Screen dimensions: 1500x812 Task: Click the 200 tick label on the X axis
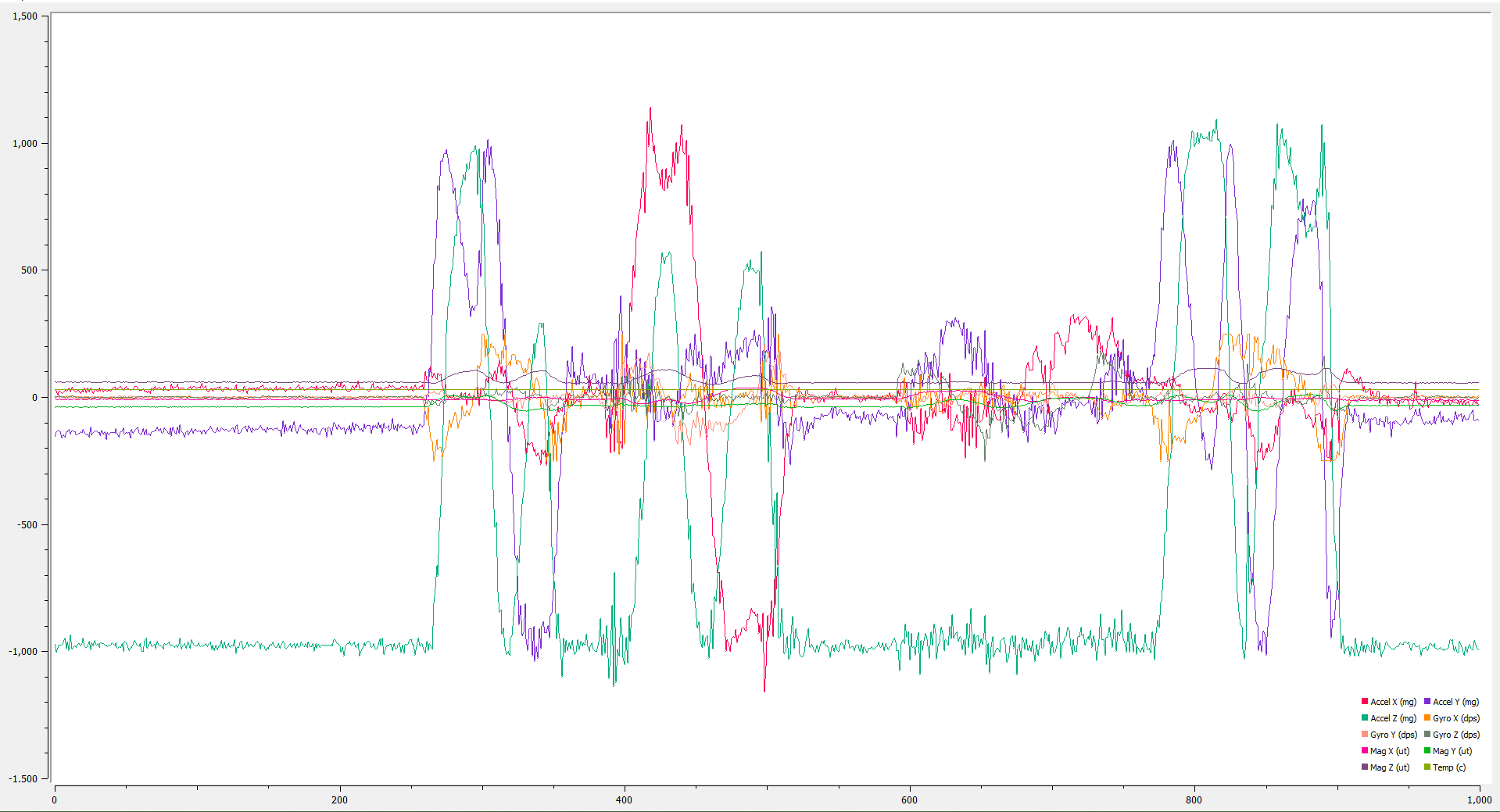pyautogui.click(x=339, y=800)
